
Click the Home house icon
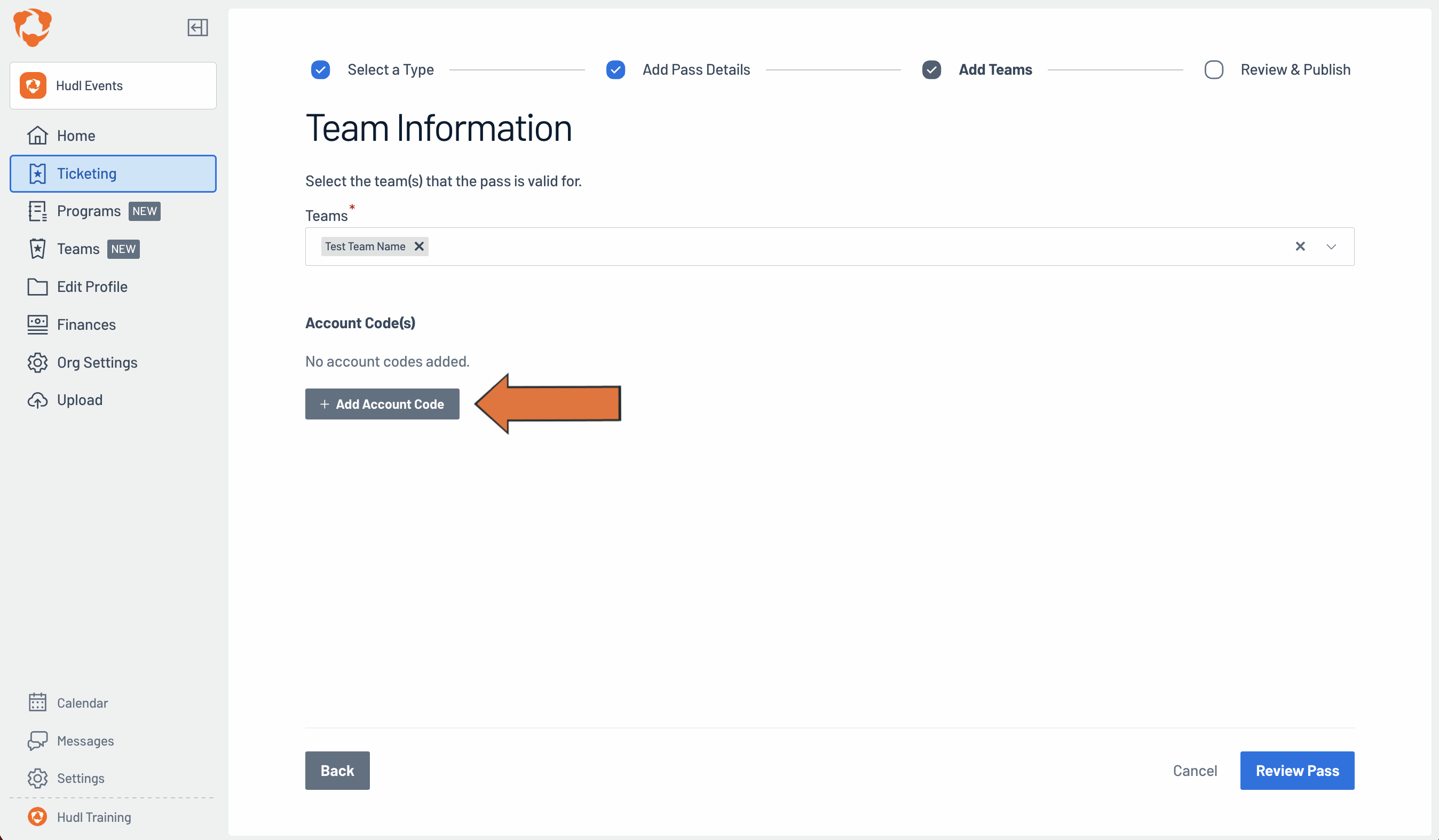(x=38, y=136)
